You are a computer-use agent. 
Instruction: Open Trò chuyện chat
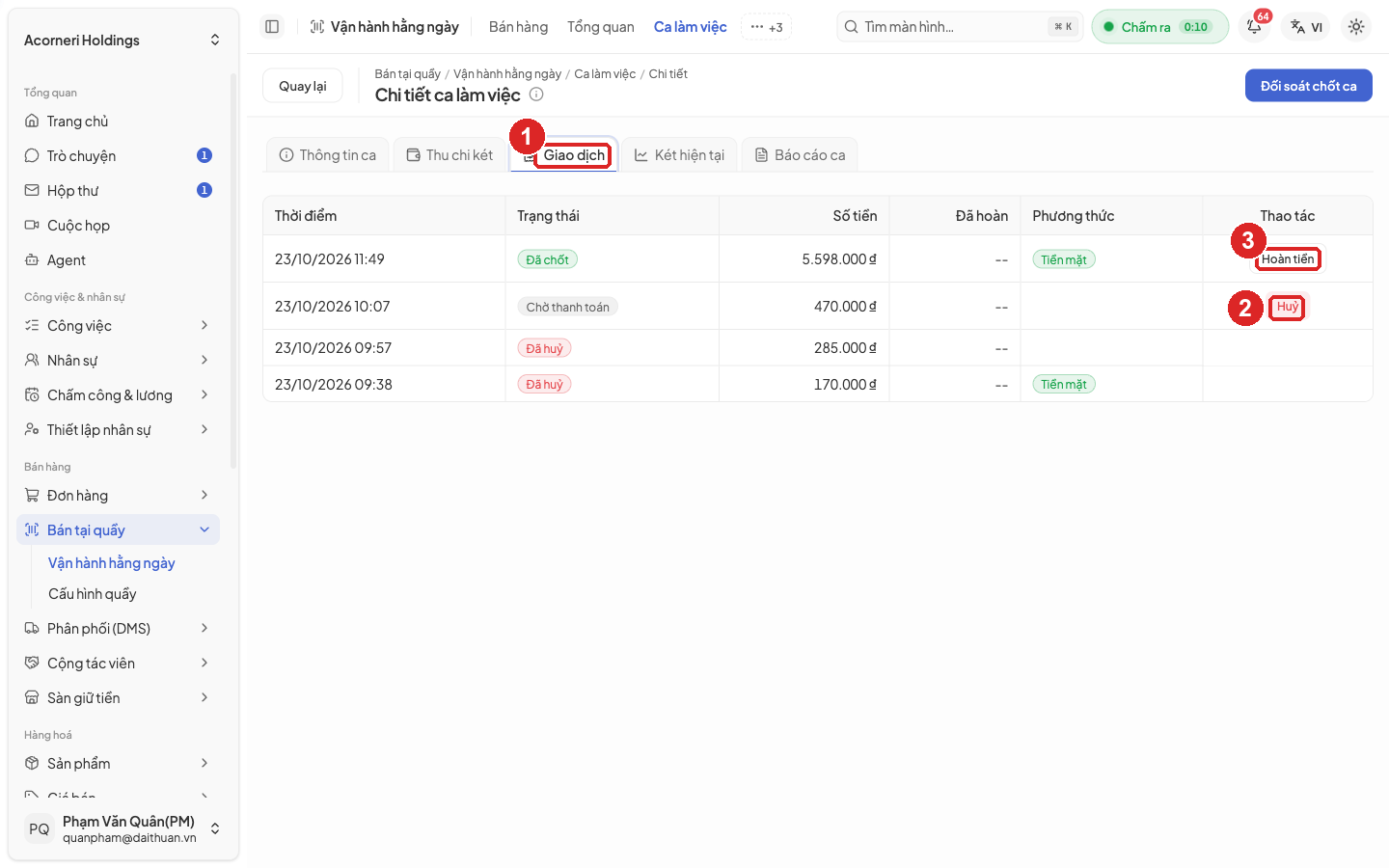118,156
